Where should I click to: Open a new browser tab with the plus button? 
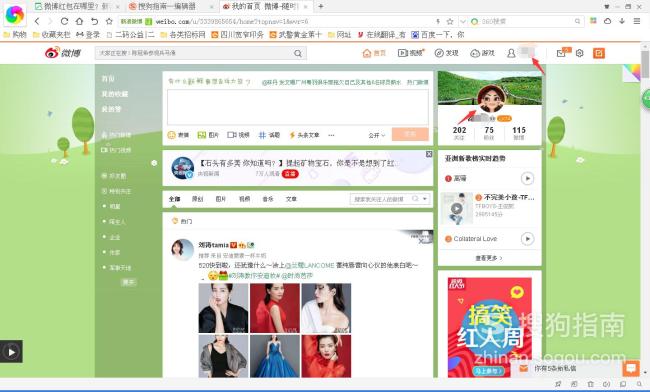pyautogui.click(x=321, y=6)
